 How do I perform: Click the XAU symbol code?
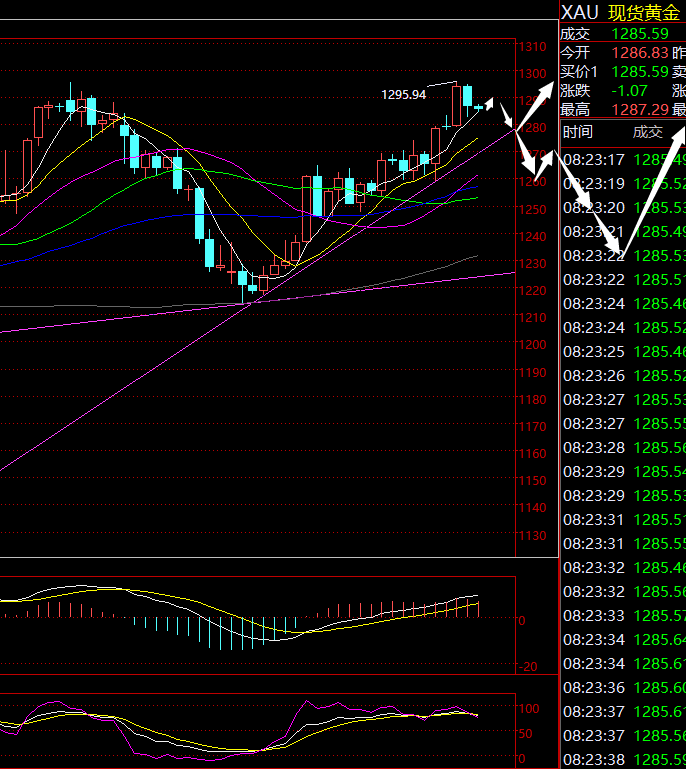(x=580, y=12)
